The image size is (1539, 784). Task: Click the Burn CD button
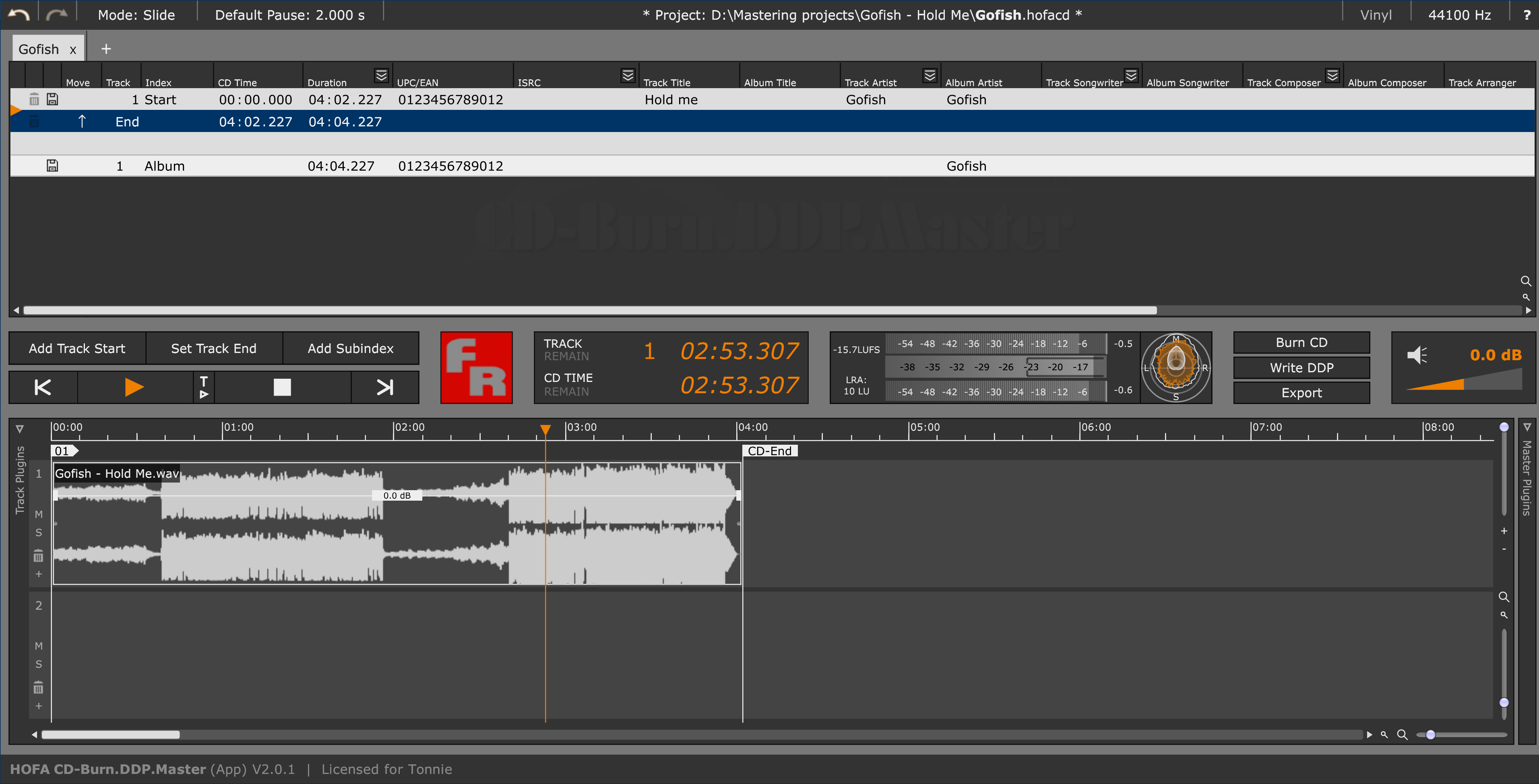point(1301,342)
